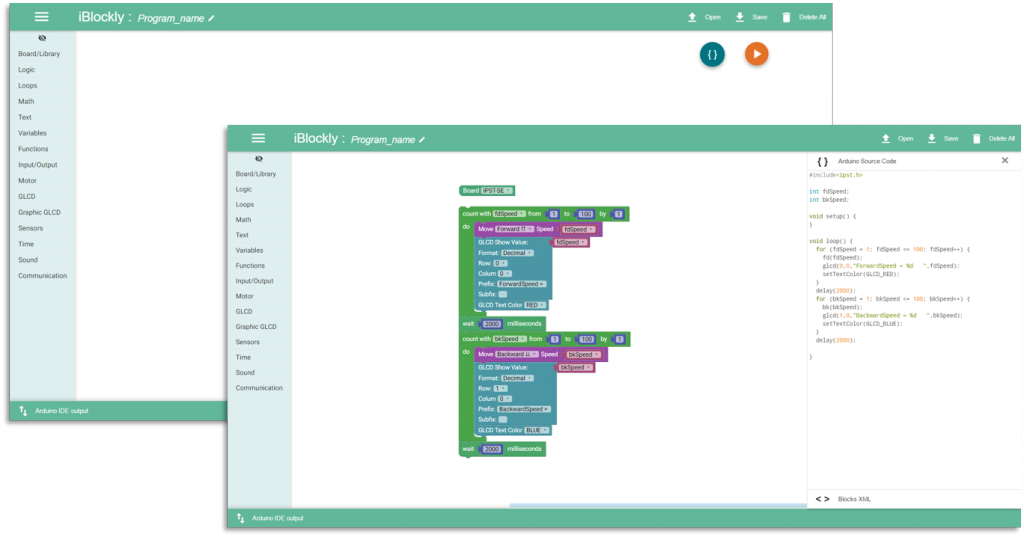
Task: Click Open upload icon in front window
Action: click(x=886, y=138)
